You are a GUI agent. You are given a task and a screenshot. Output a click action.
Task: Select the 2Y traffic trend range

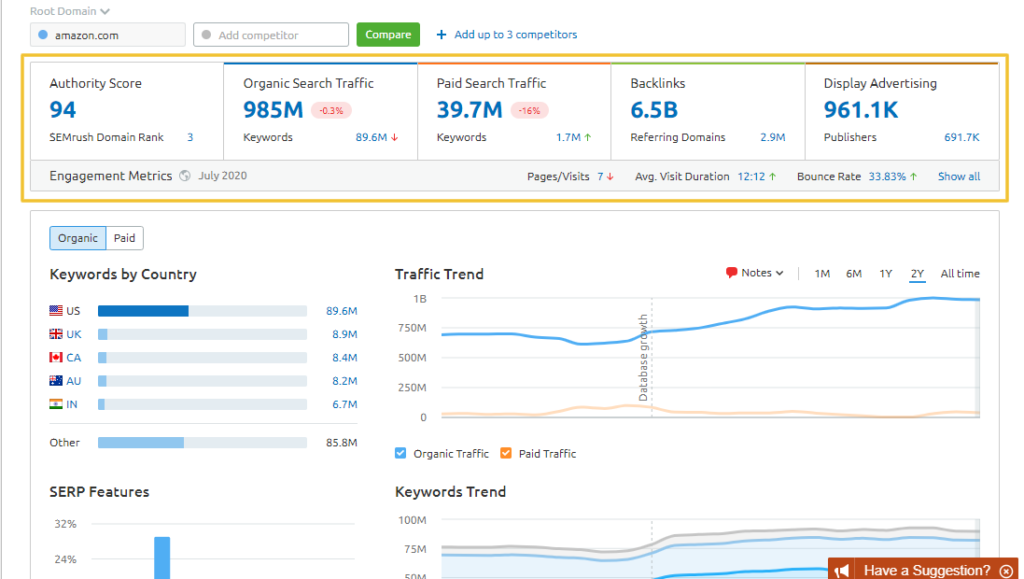(917, 274)
